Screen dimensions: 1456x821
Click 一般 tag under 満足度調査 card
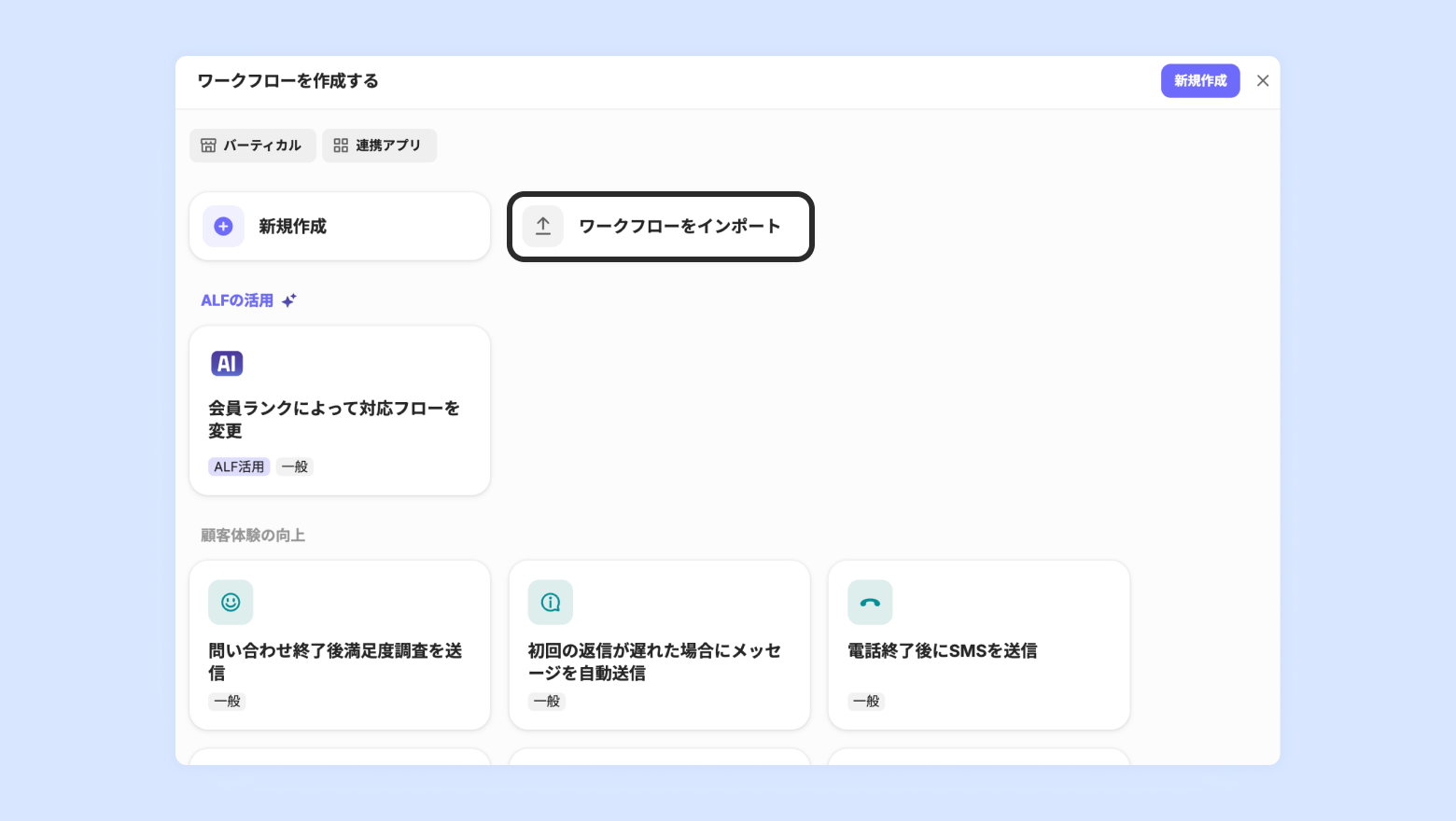pyautogui.click(x=228, y=702)
